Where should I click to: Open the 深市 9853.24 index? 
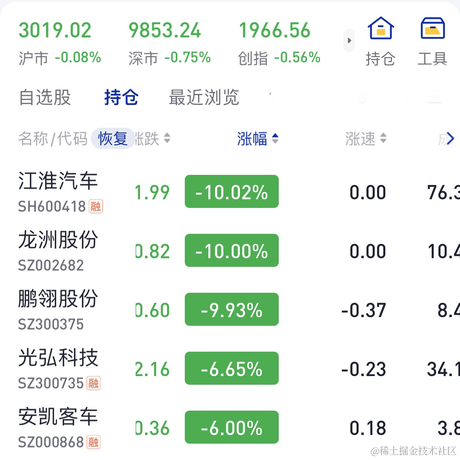point(170,43)
